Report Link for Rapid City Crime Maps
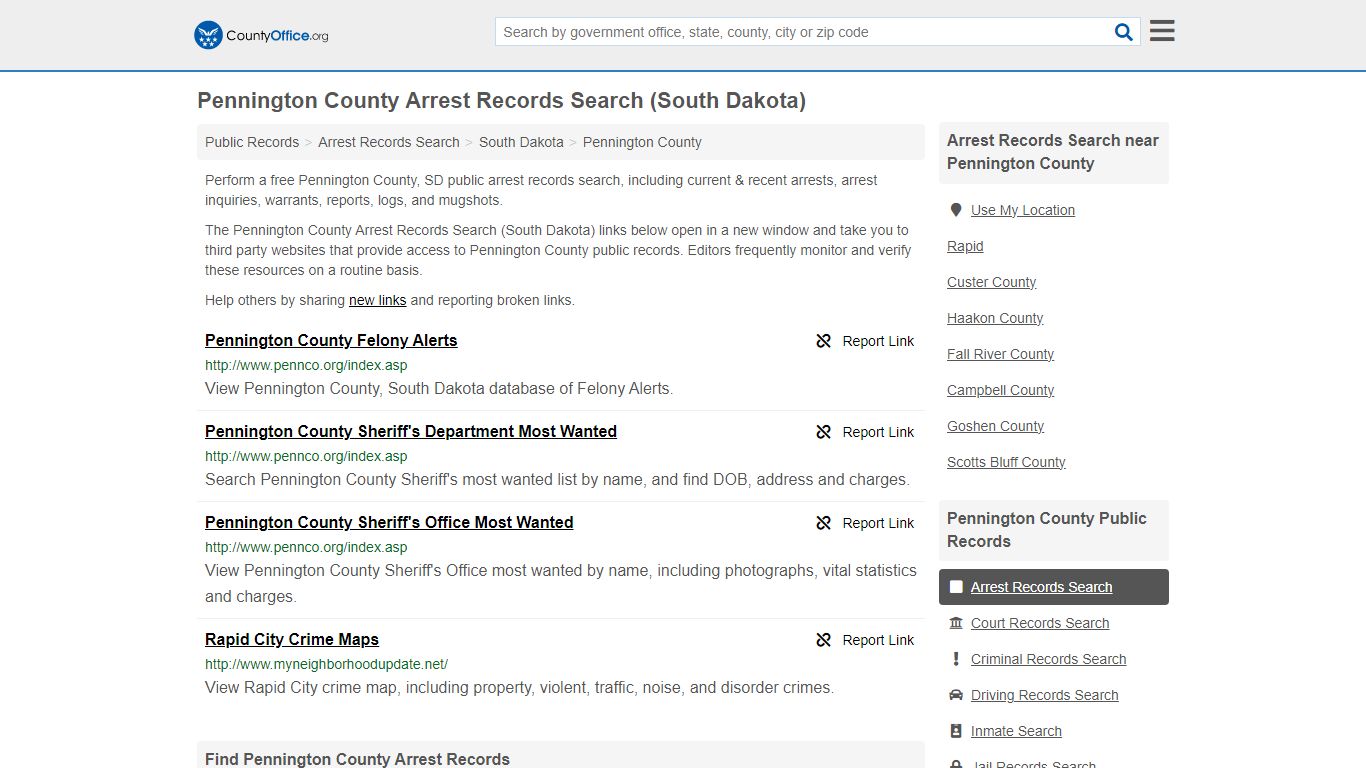The image size is (1366, 768). click(x=878, y=640)
